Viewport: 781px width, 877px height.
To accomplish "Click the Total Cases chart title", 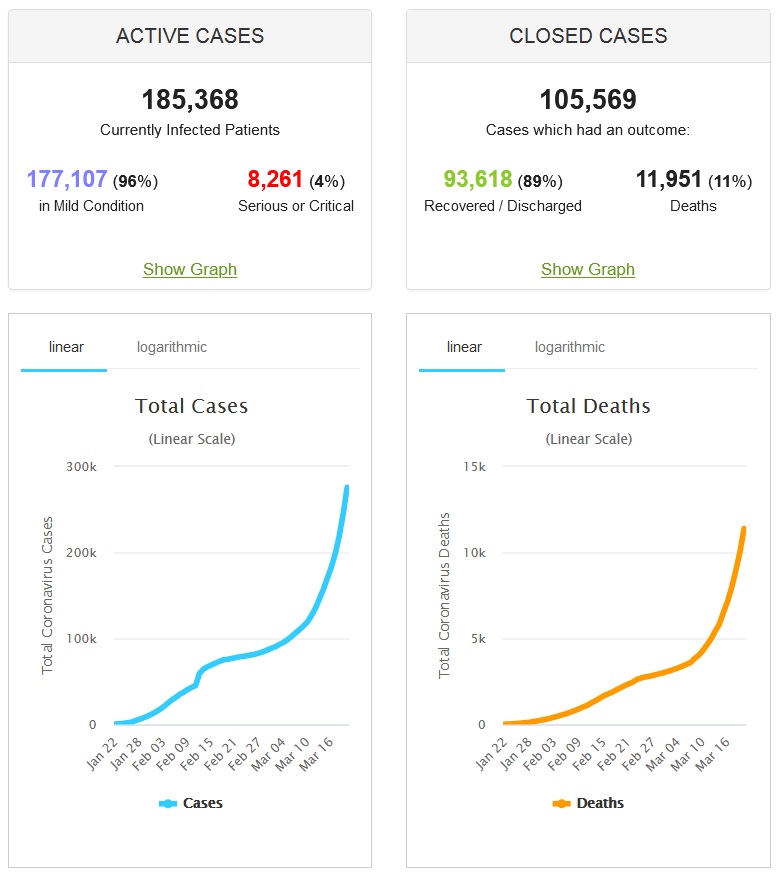I will 191,406.
